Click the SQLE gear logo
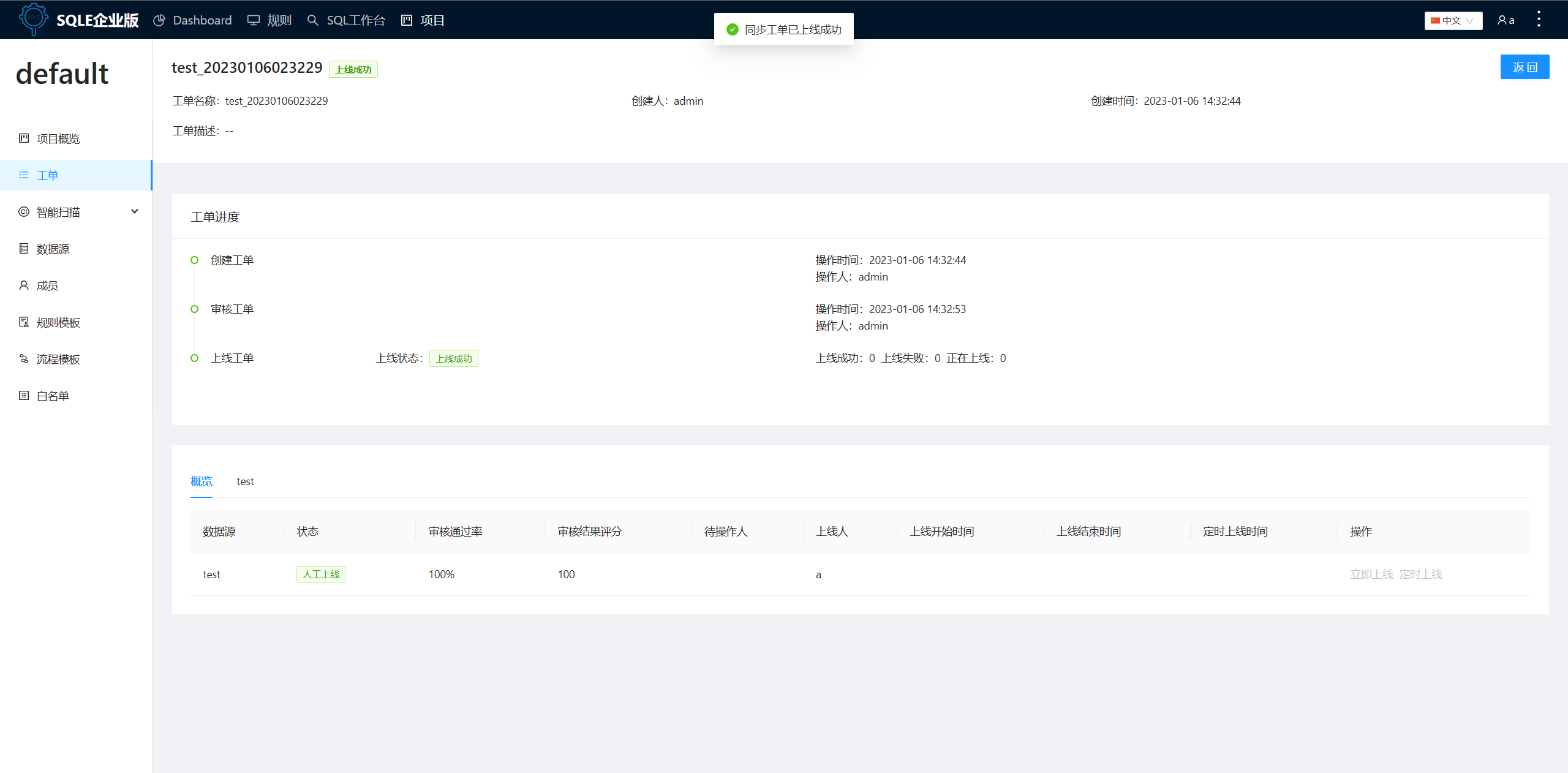The image size is (1568, 773). (x=34, y=19)
